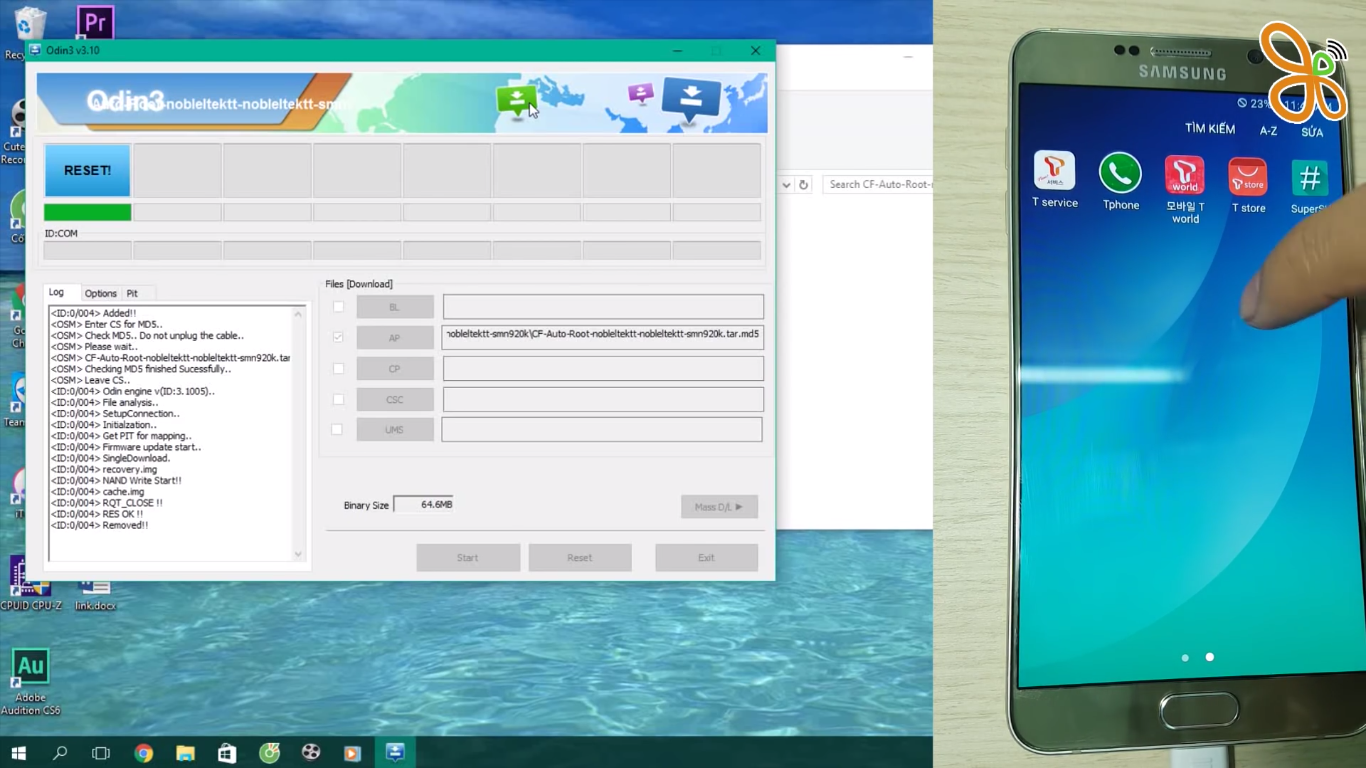Click log line "<ID:0/004> Removed!!"
The width and height of the screenshot is (1366, 768).
[99, 525]
